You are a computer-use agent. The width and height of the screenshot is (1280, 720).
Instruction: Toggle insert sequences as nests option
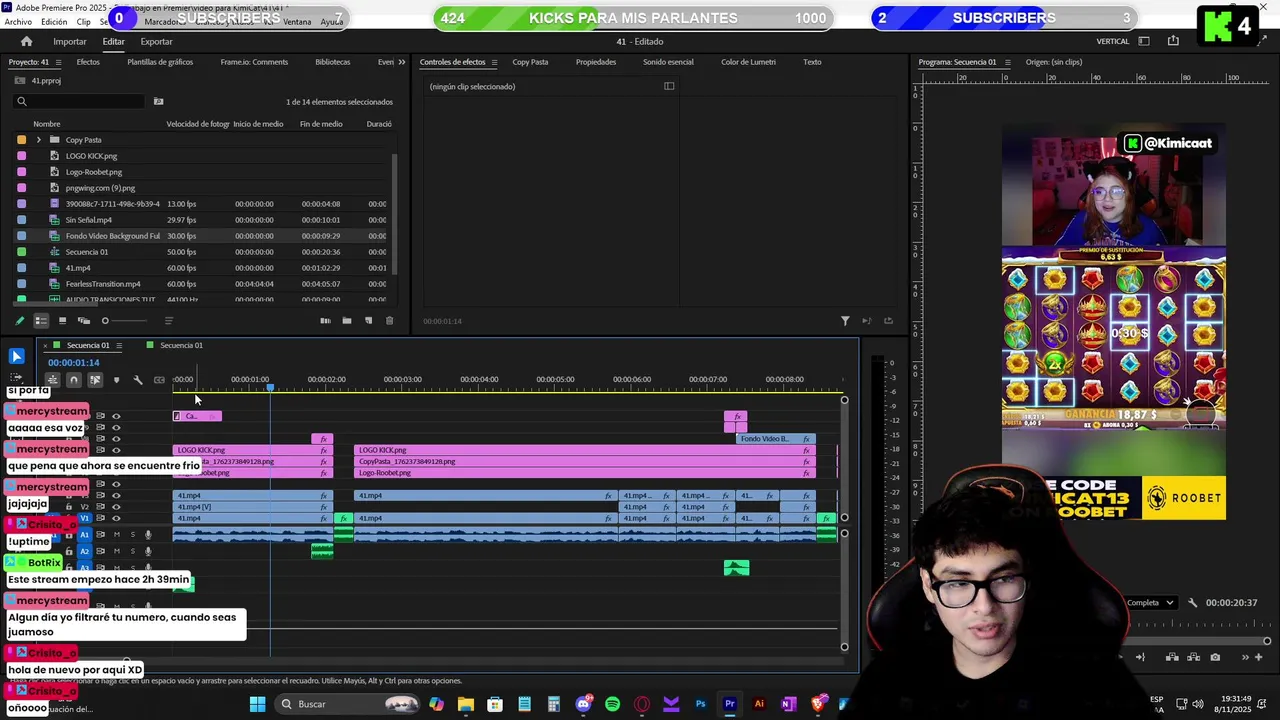coord(52,380)
